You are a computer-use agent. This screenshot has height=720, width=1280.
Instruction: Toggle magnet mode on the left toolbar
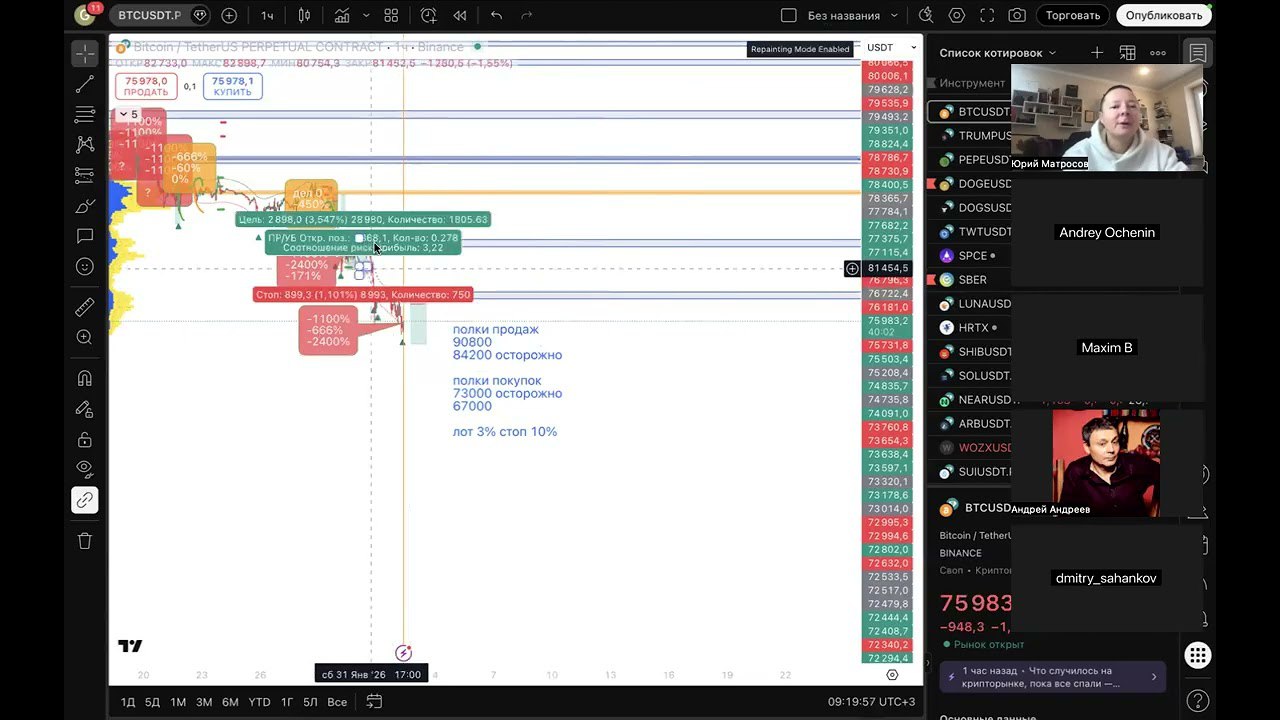(x=85, y=378)
